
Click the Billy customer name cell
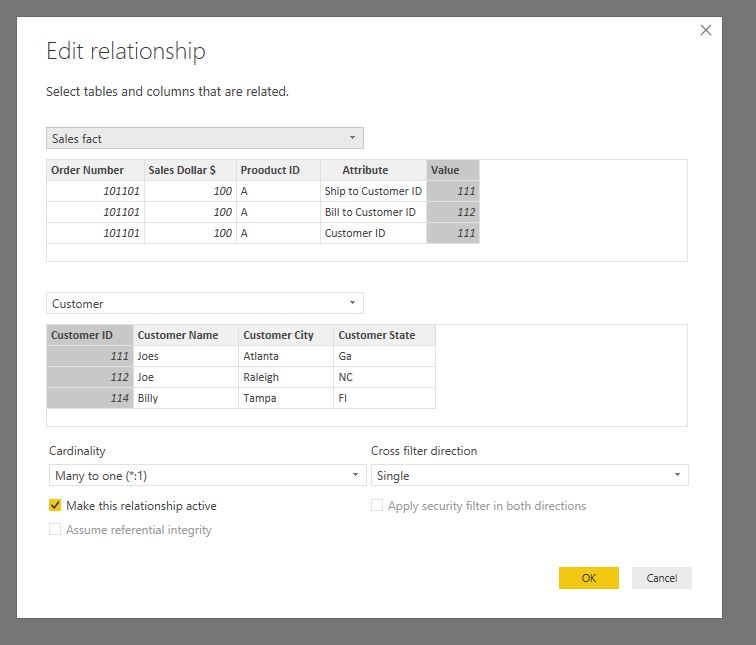coord(186,398)
